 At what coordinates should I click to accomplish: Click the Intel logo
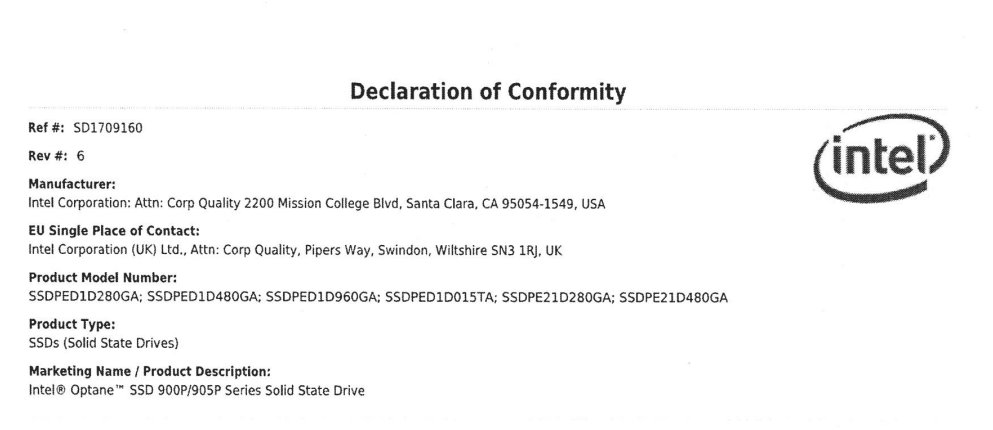tap(881, 158)
